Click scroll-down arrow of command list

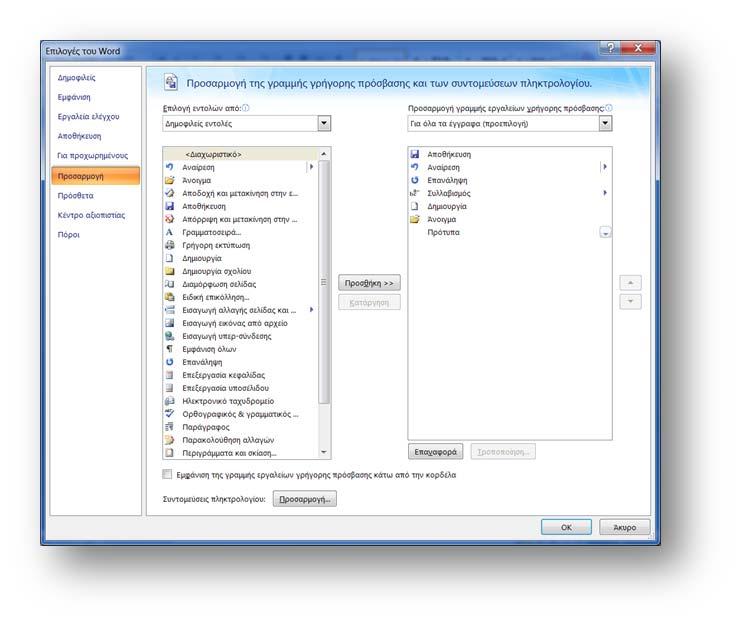(x=324, y=452)
